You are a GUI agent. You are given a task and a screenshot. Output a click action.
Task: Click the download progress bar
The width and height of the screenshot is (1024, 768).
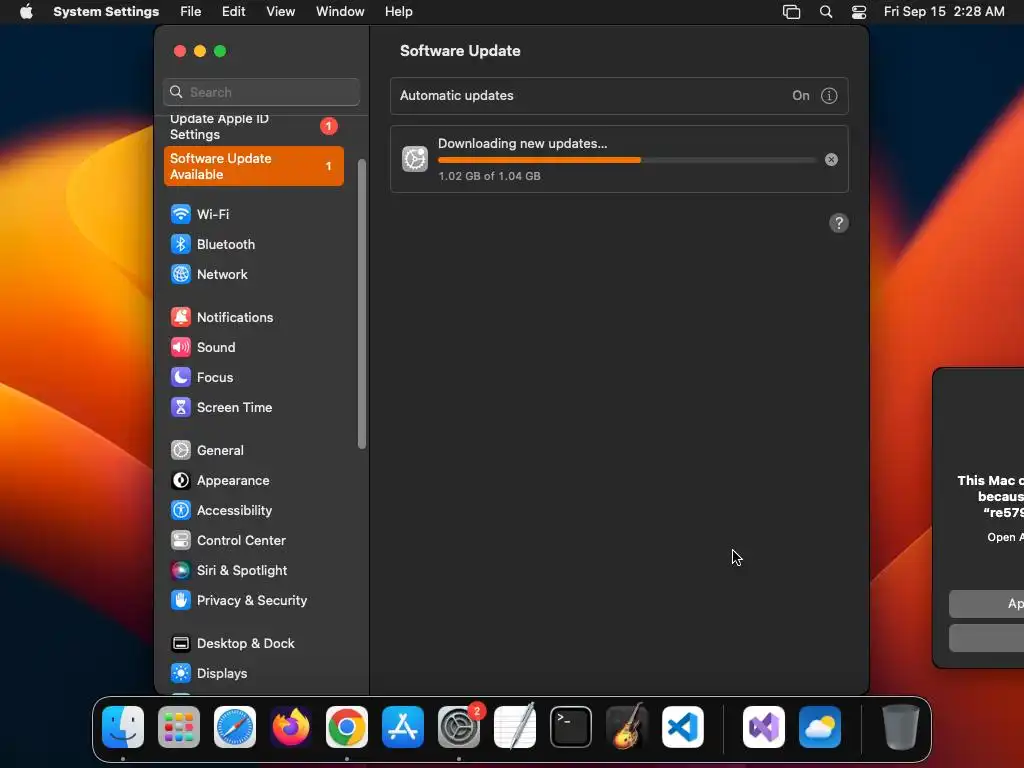627,160
